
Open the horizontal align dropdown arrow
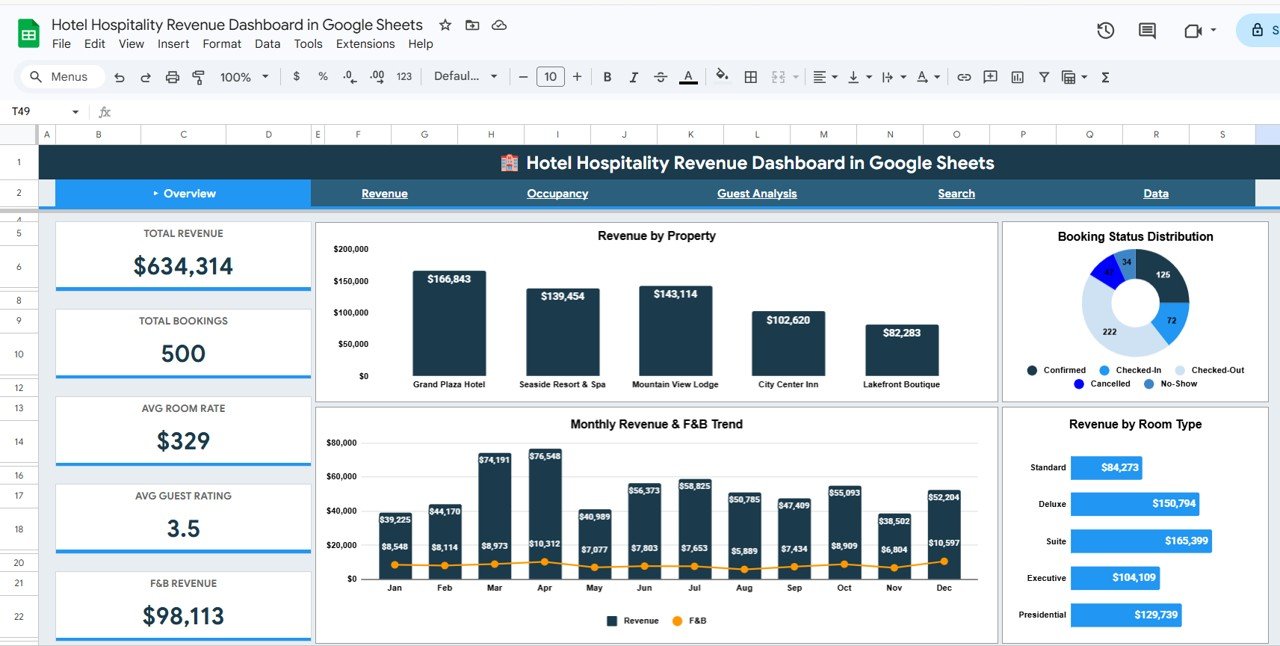click(x=834, y=77)
